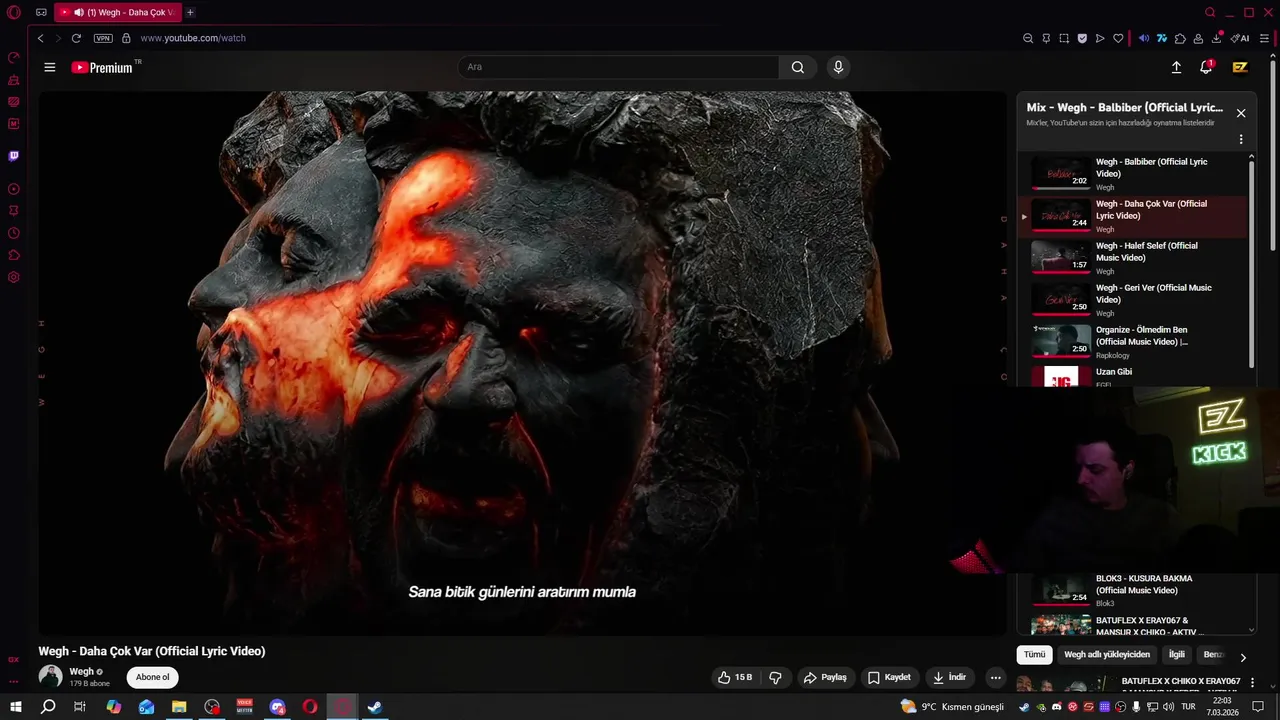Open File Explorer from the taskbar

[179, 707]
